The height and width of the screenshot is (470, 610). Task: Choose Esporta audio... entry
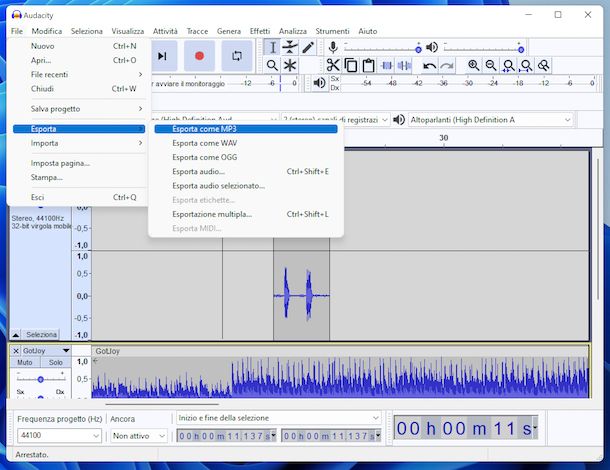pos(246,172)
